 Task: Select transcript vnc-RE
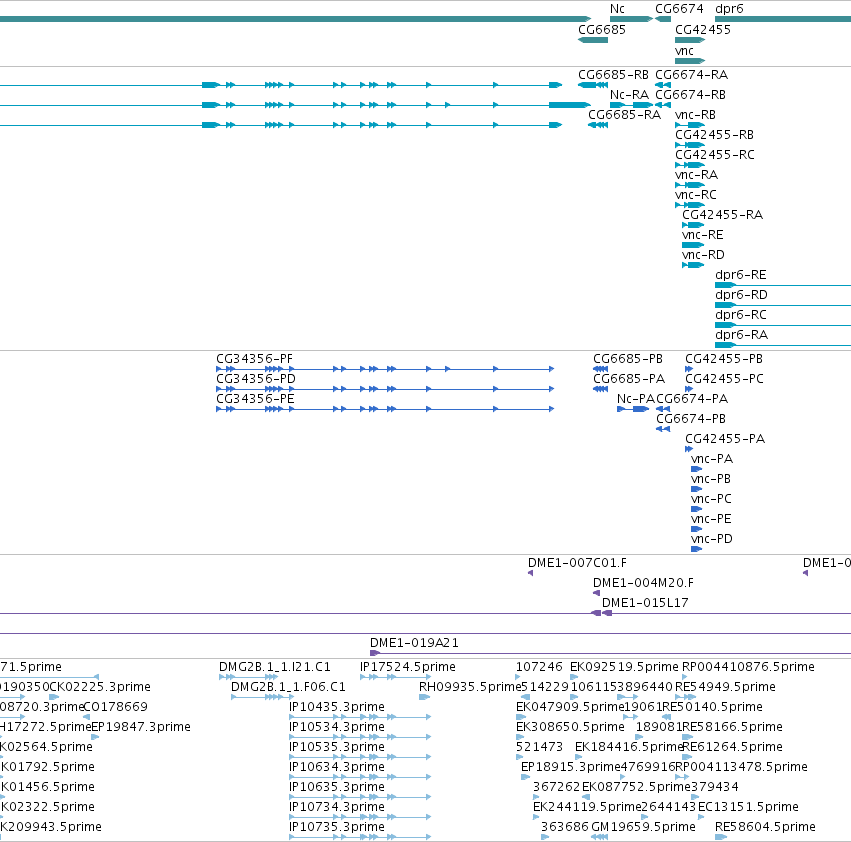pyautogui.click(x=703, y=235)
